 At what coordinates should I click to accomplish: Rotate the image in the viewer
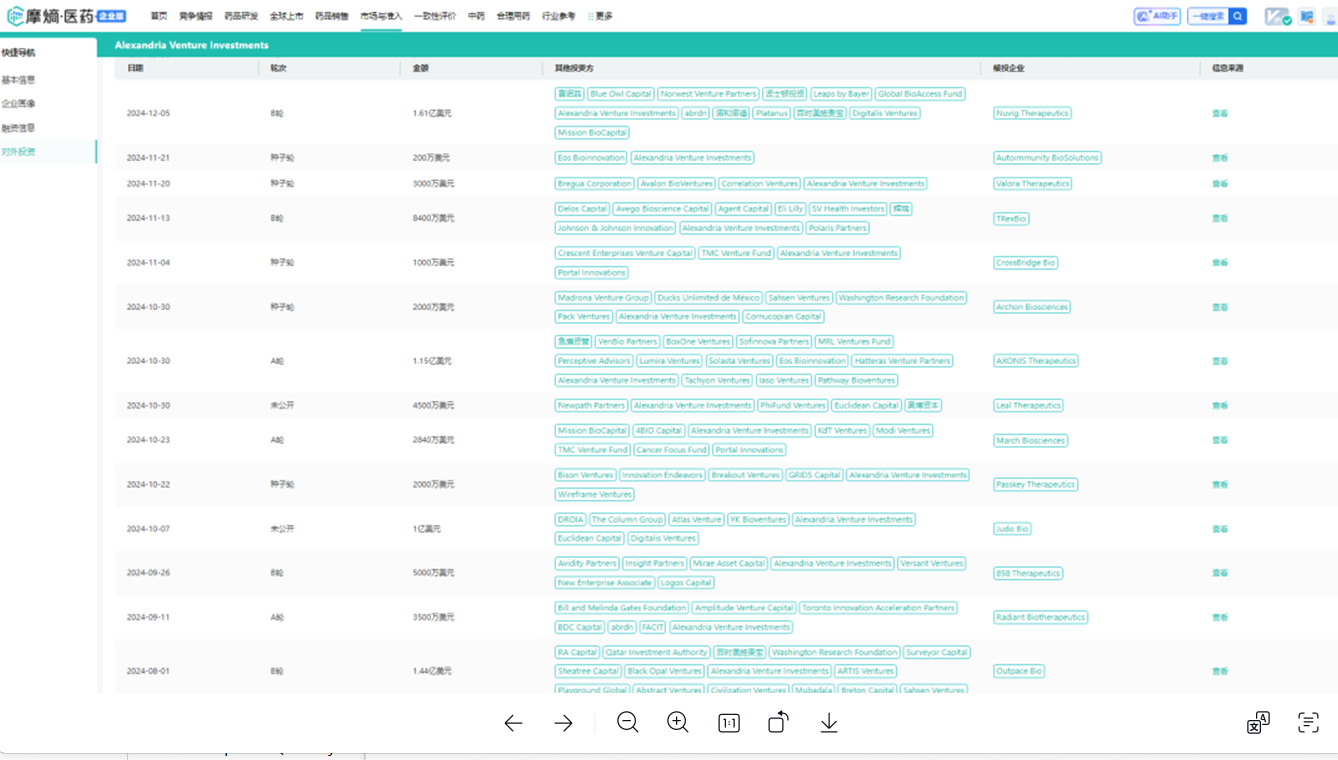click(x=778, y=722)
